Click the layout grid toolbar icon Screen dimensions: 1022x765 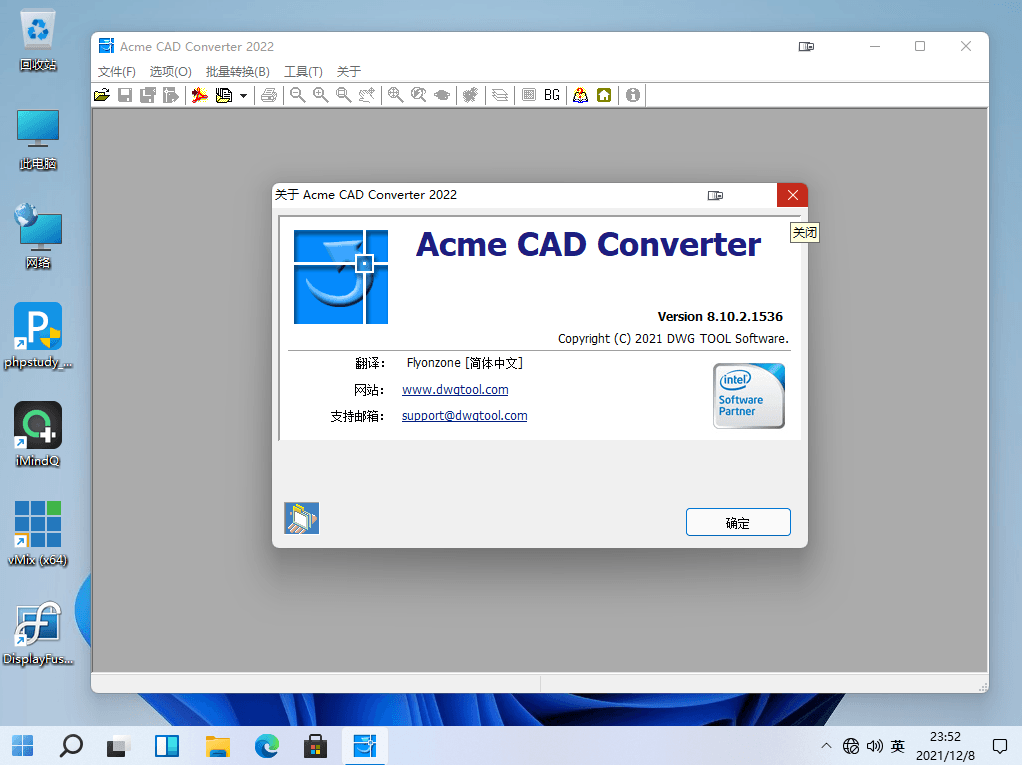529,95
